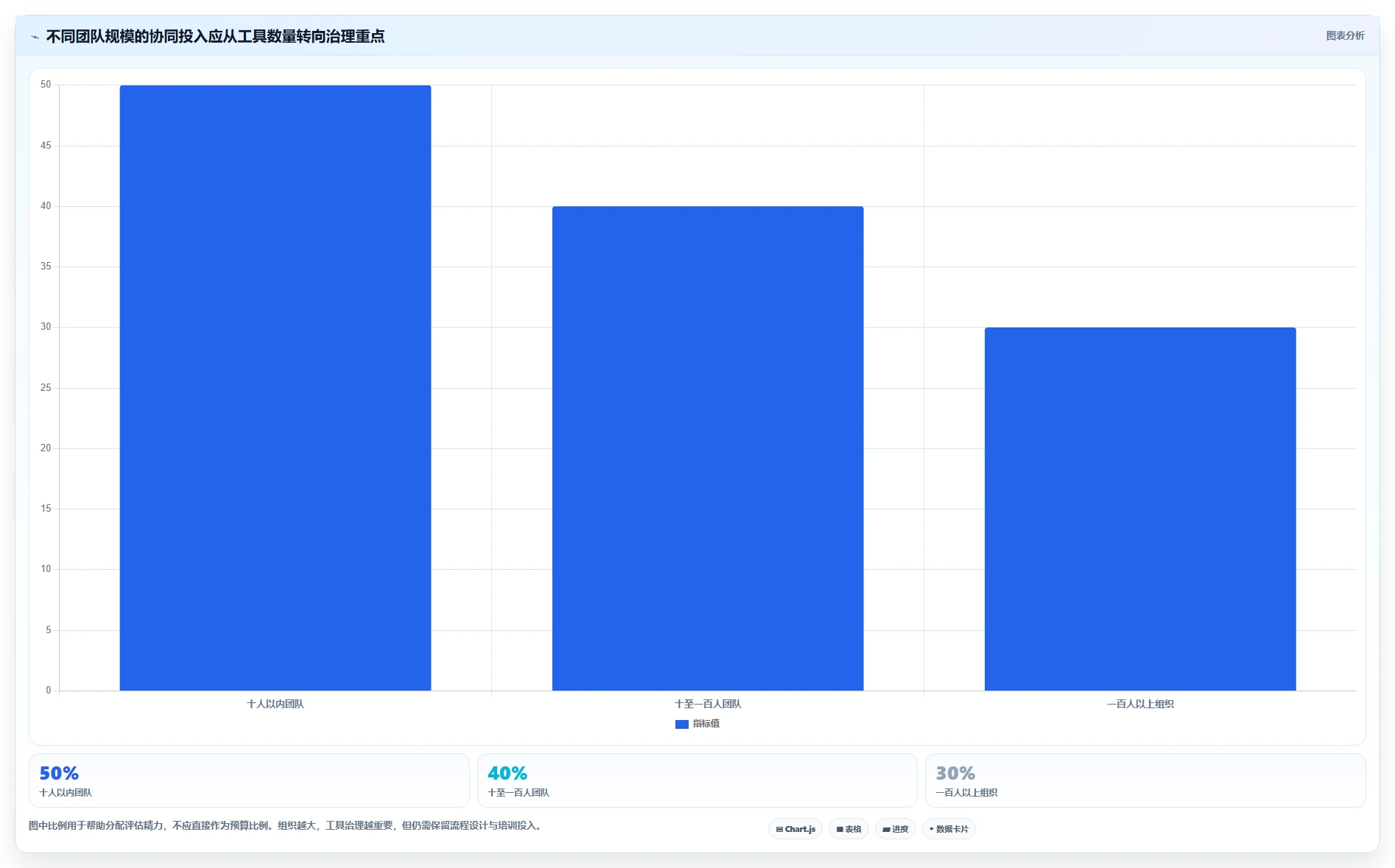Click the 进度 tag chip
This screenshot has height=868, width=1395.
[x=896, y=829]
